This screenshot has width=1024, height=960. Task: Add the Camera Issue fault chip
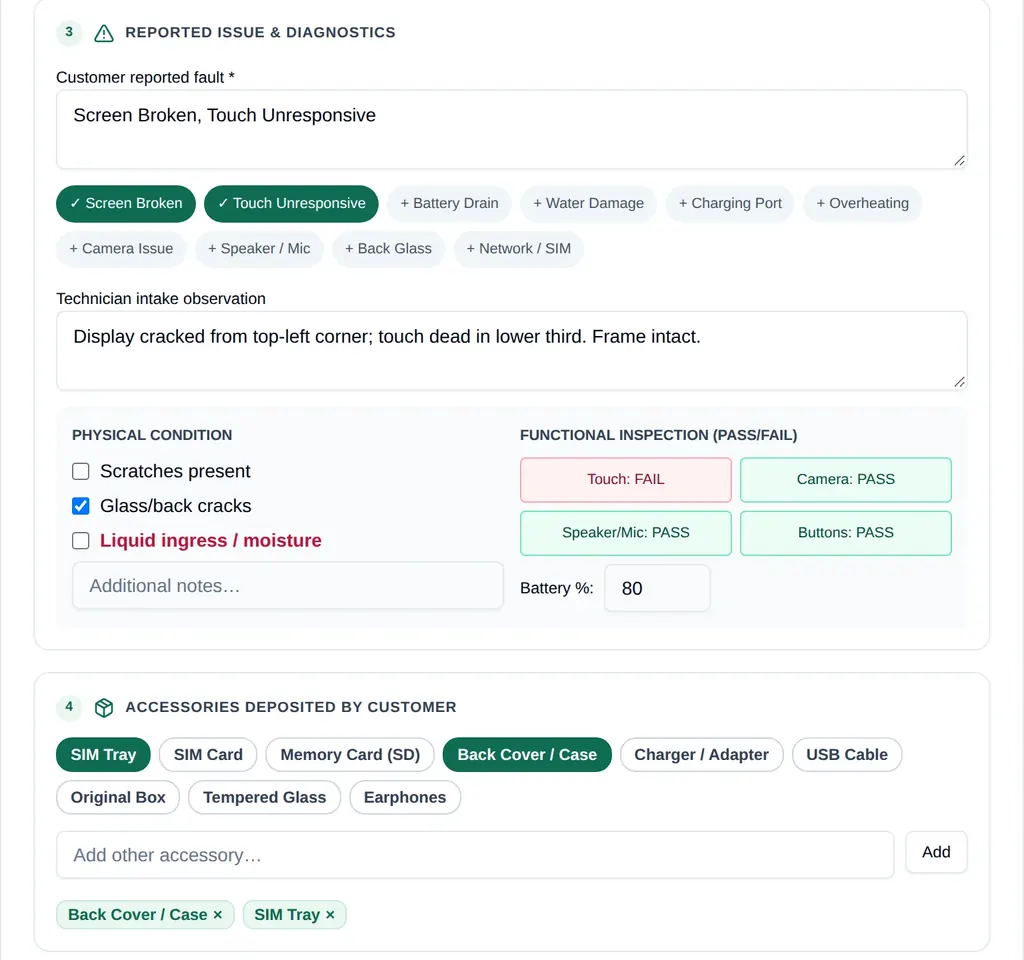click(x=121, y=249)
